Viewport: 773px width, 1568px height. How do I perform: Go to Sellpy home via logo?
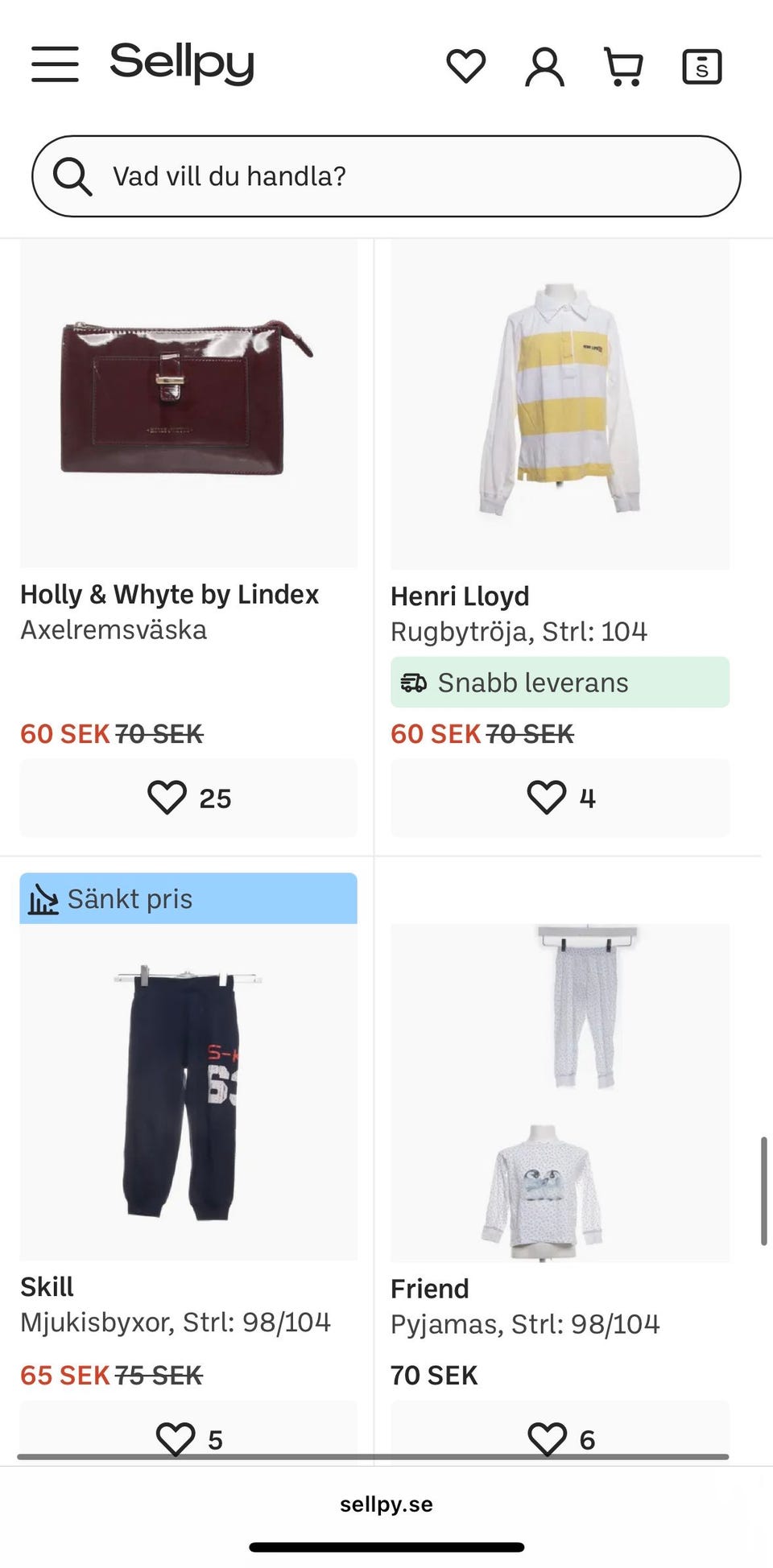point(182,63)
